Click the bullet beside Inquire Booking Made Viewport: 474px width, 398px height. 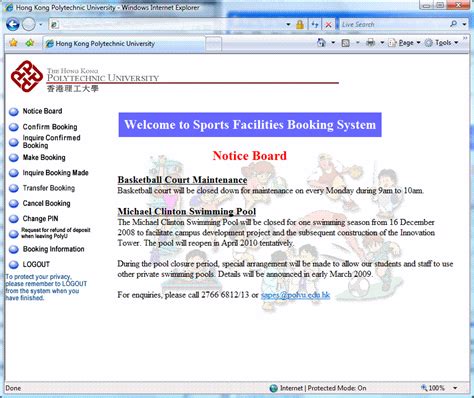click(x=14, y=173)
